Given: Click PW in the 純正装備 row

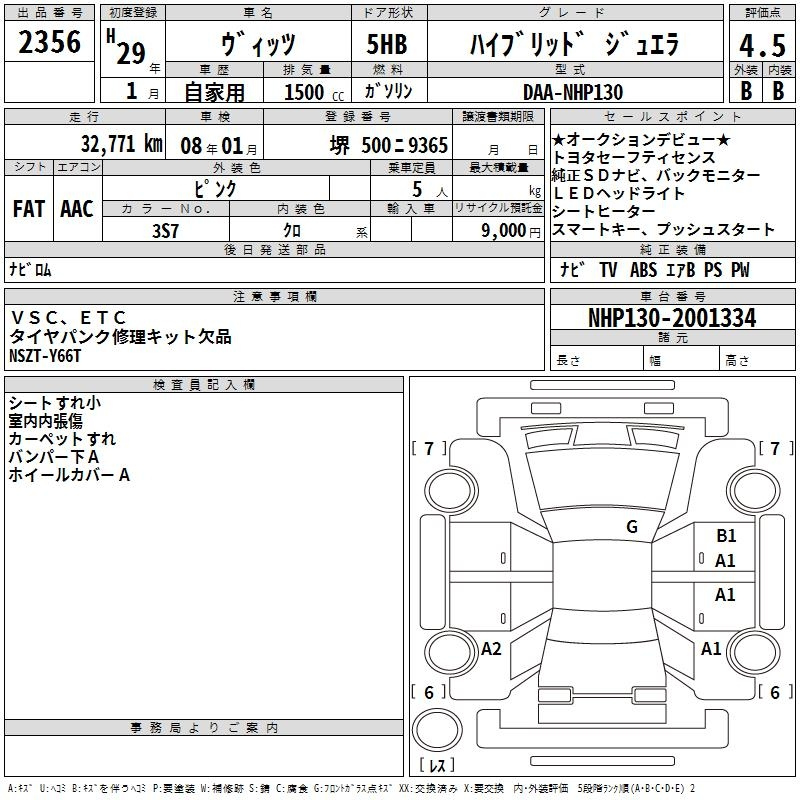Looking at the screenshot, I should pyautogui.click(x=740, y=270).
